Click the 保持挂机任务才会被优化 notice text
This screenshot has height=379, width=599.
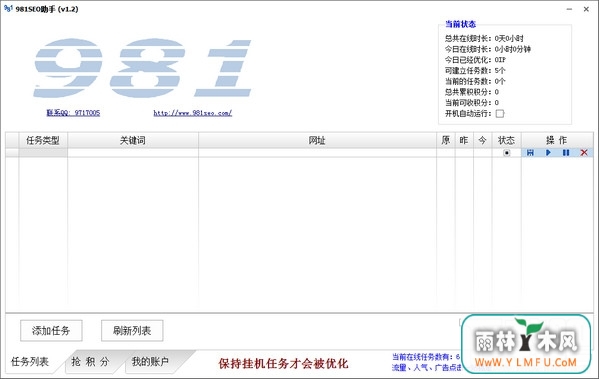(x=283, y=363)
